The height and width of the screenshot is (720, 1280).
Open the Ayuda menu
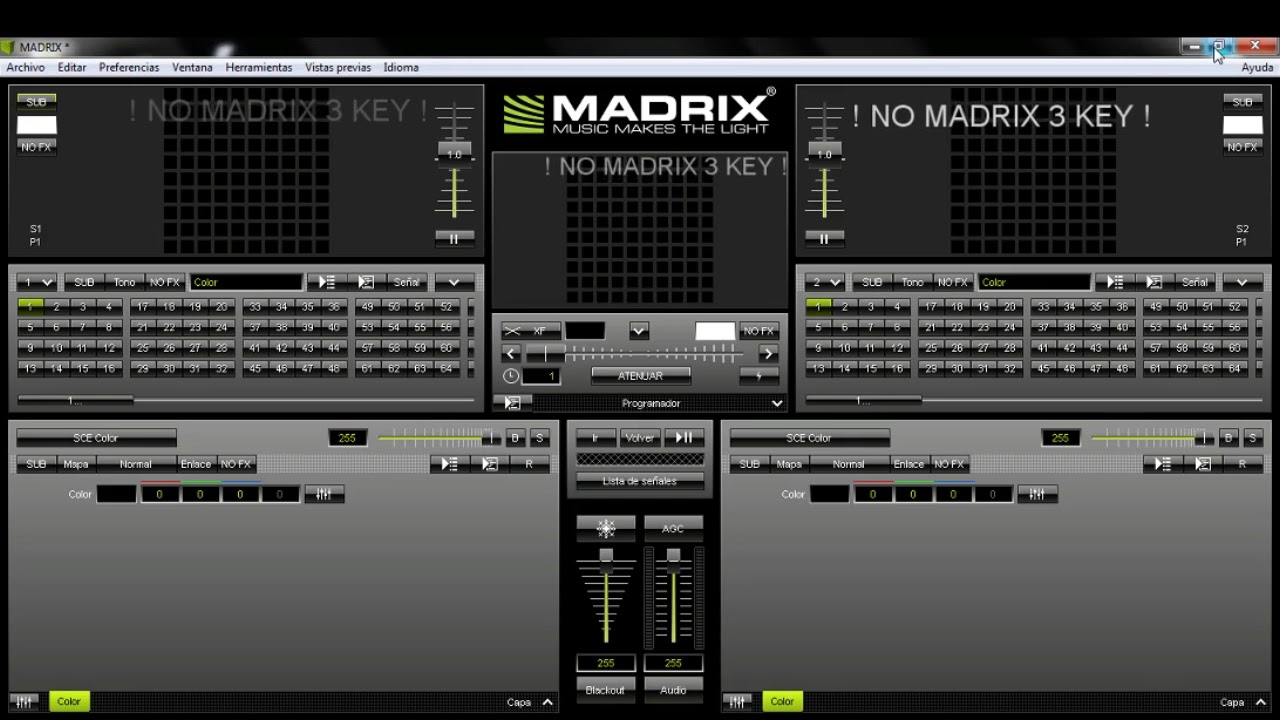click(x=1257, y=67)
